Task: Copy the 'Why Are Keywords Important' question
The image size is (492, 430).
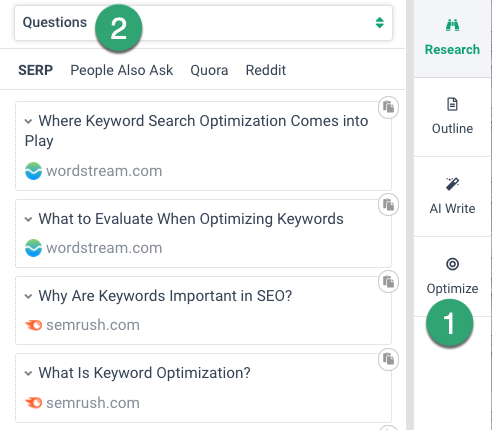Action: coord(388,282)
